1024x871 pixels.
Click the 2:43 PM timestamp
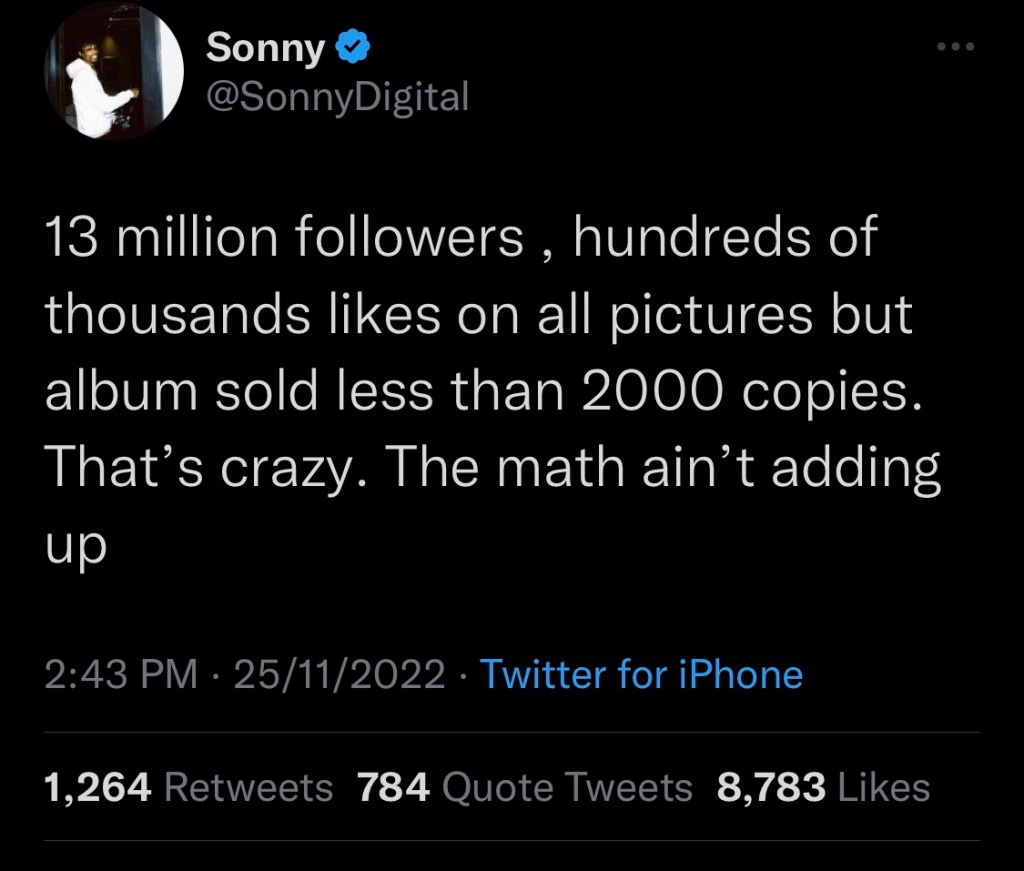[120, 675]
